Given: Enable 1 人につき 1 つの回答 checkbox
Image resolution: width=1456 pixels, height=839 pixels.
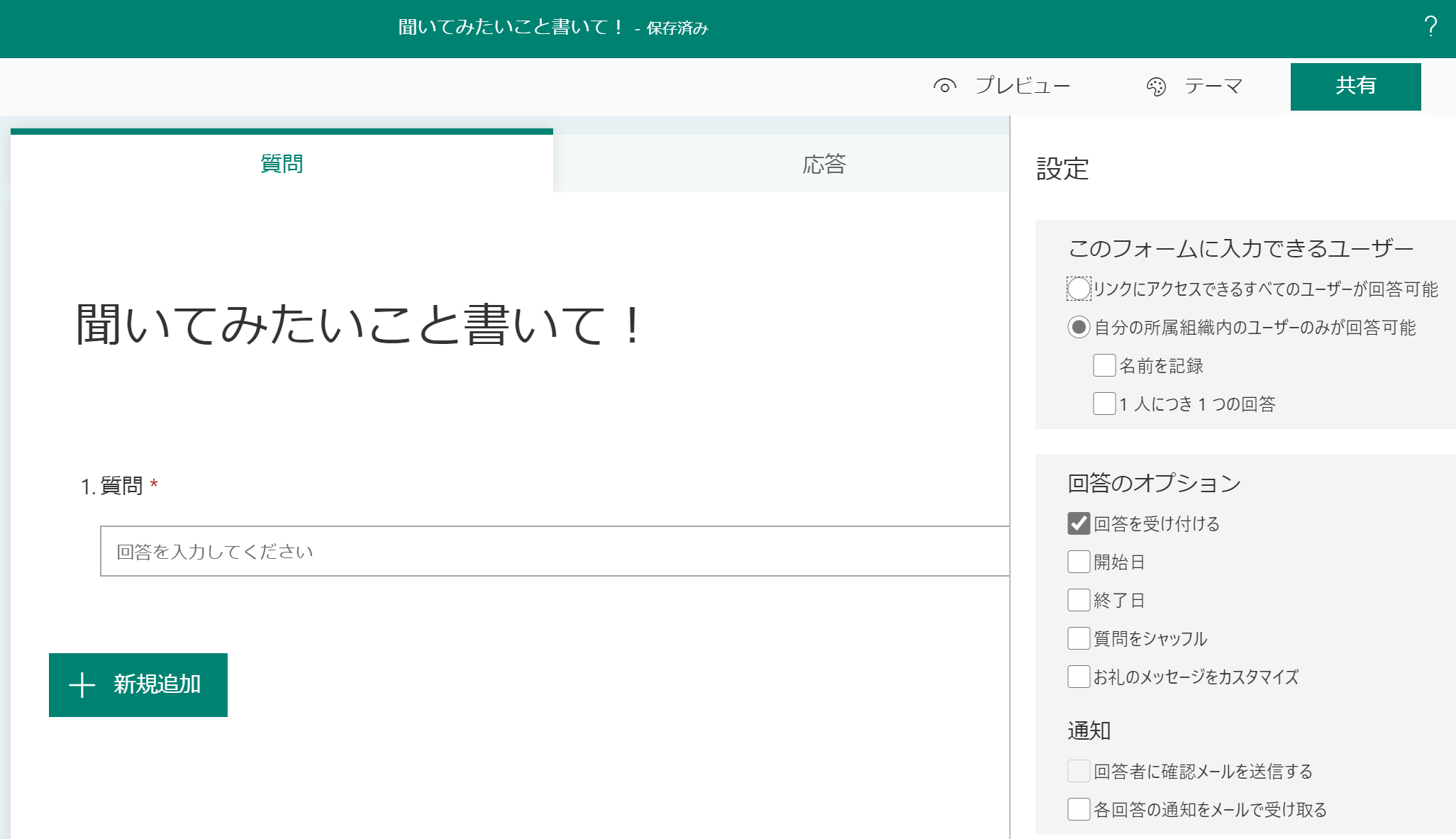Looking at the screenshot, I should click(1104, 404).
